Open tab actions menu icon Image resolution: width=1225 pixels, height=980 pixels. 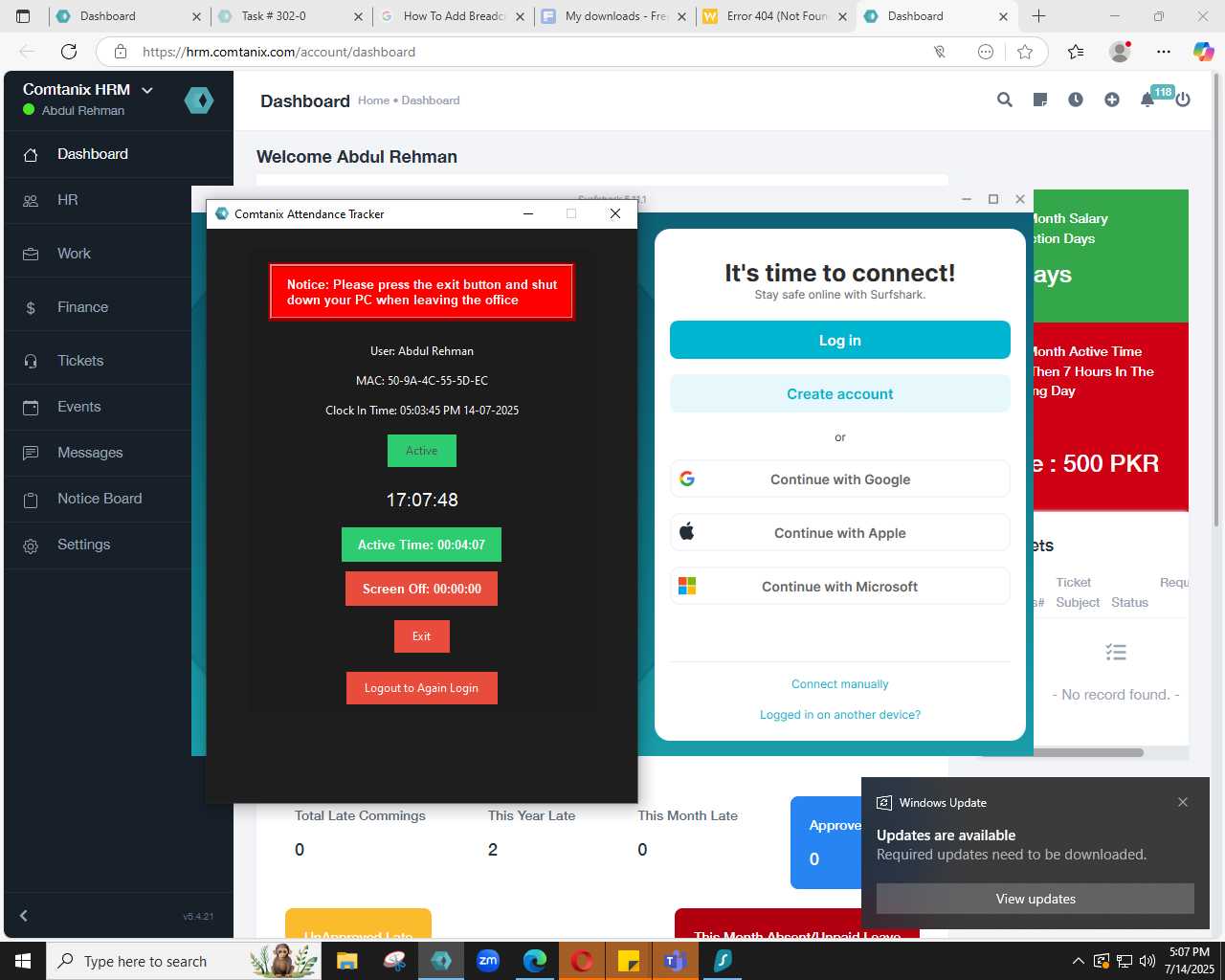(x=24, y=16)
